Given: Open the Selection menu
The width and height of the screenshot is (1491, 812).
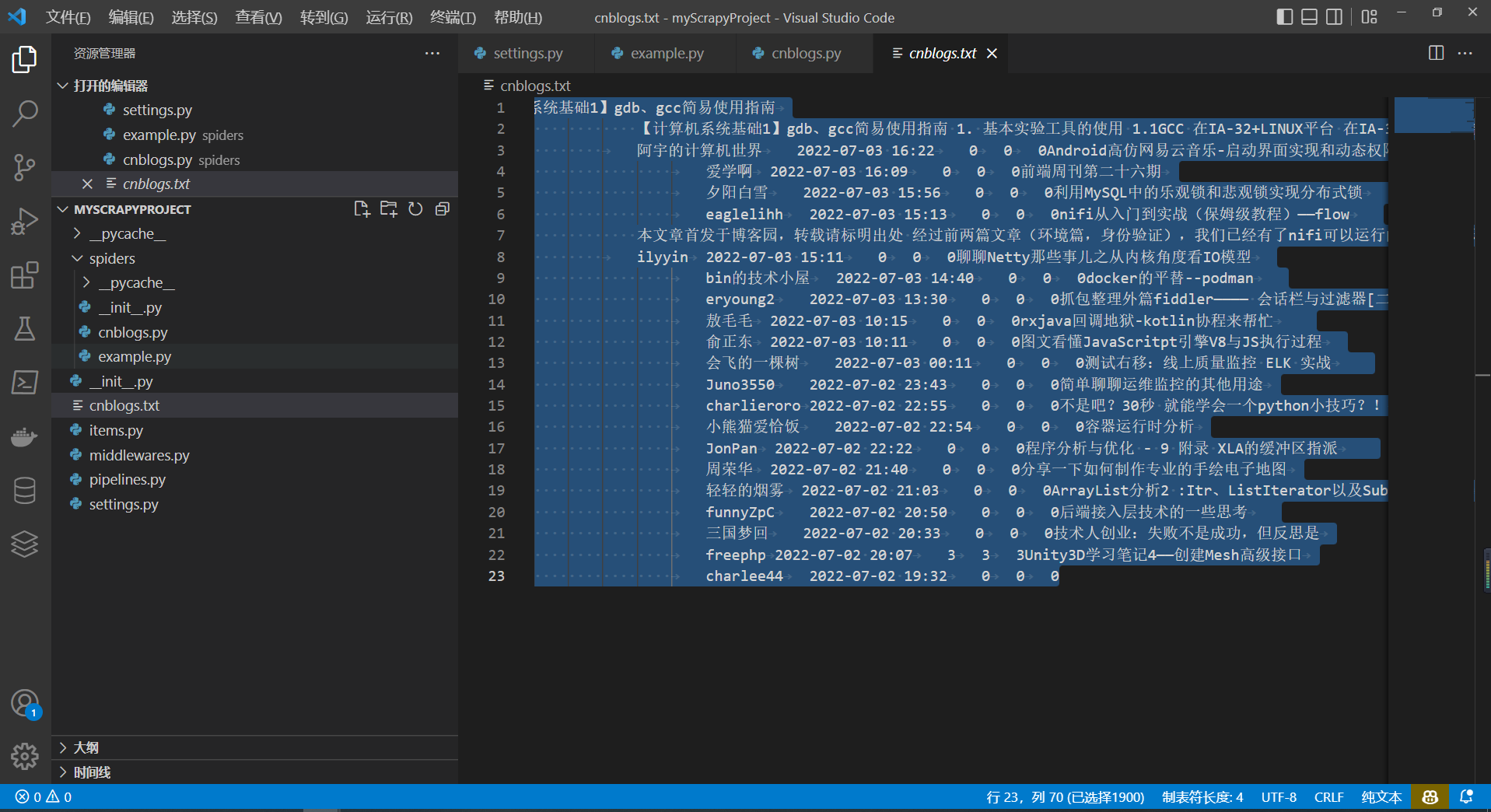Looking at the screenshot, I should coord(194,17).
